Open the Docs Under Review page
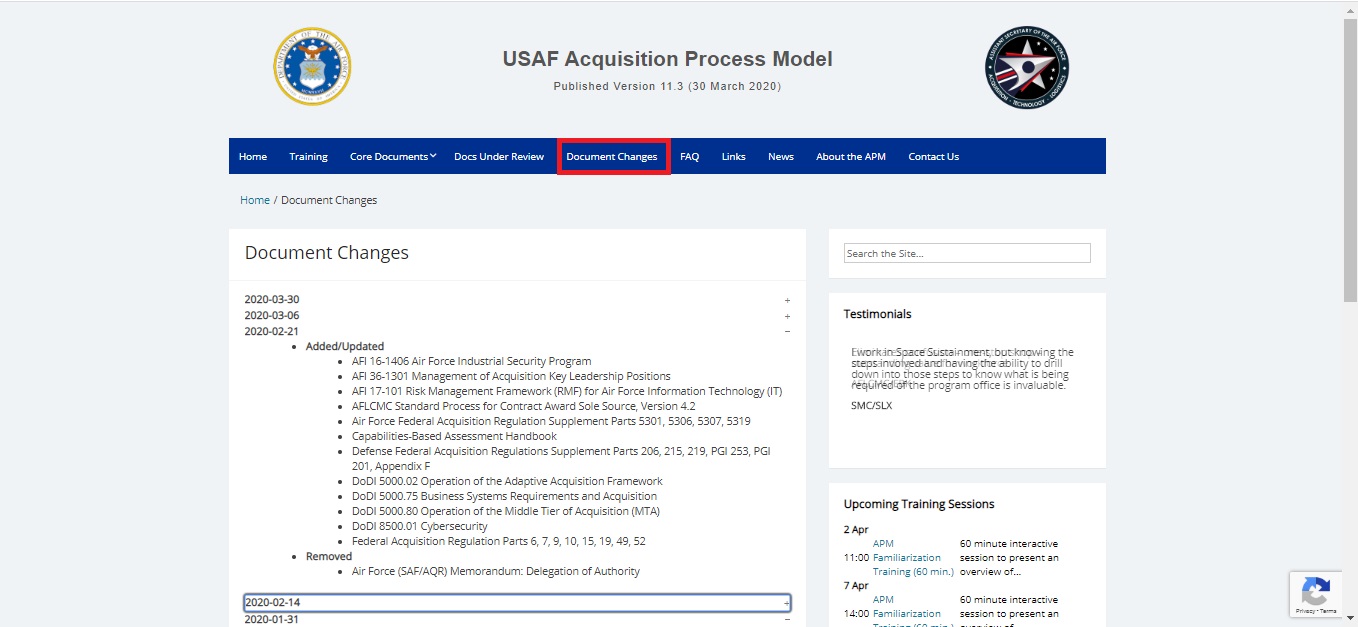This screenshot has width=1358, height=627. tap(498, 156)
